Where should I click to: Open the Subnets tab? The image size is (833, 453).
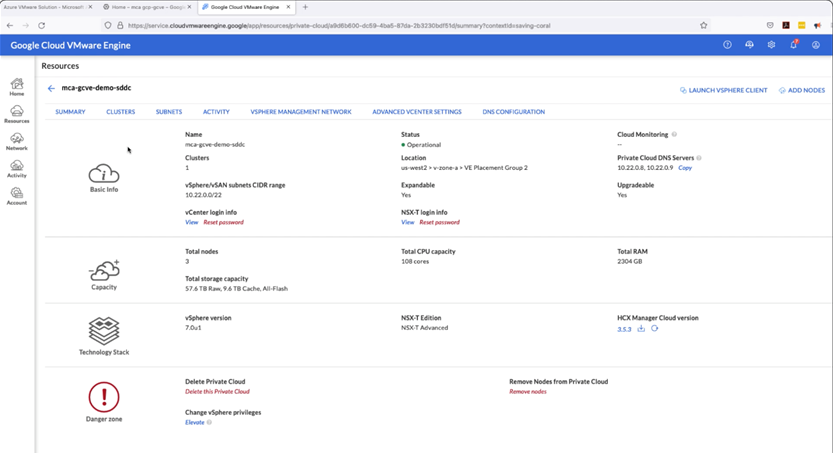click(169, 112)
